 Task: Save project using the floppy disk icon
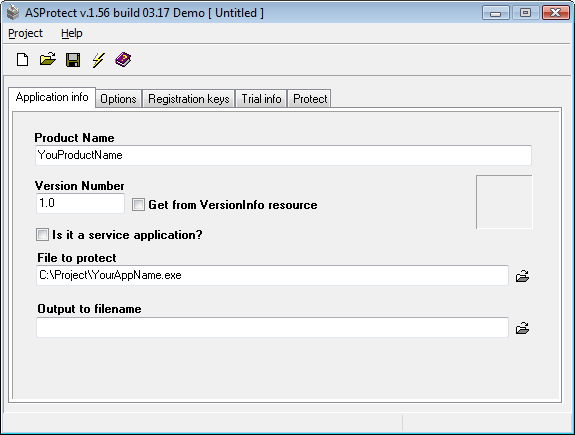tap(73, 60)
